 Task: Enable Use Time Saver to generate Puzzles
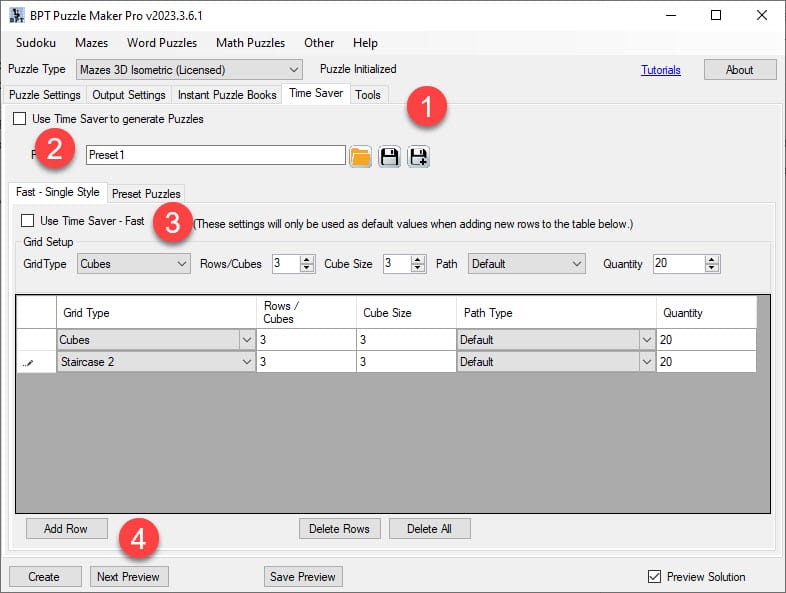pyautogui.click(x=20, y=119)
